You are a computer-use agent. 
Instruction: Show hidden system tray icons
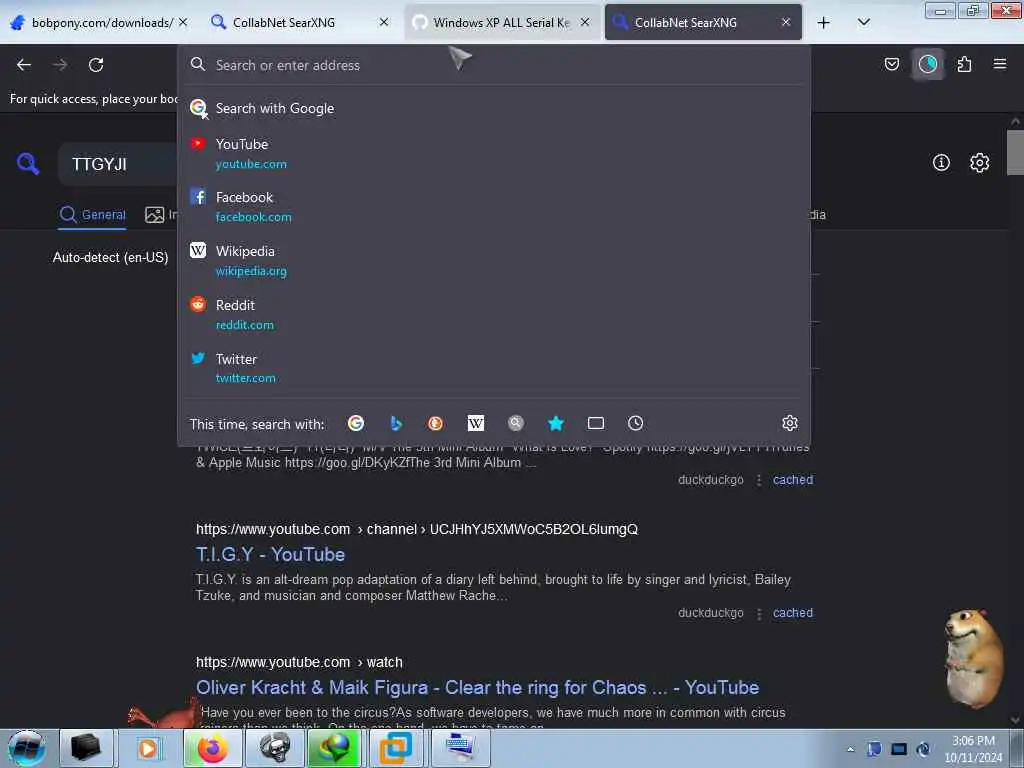click(x=850, y=749)
